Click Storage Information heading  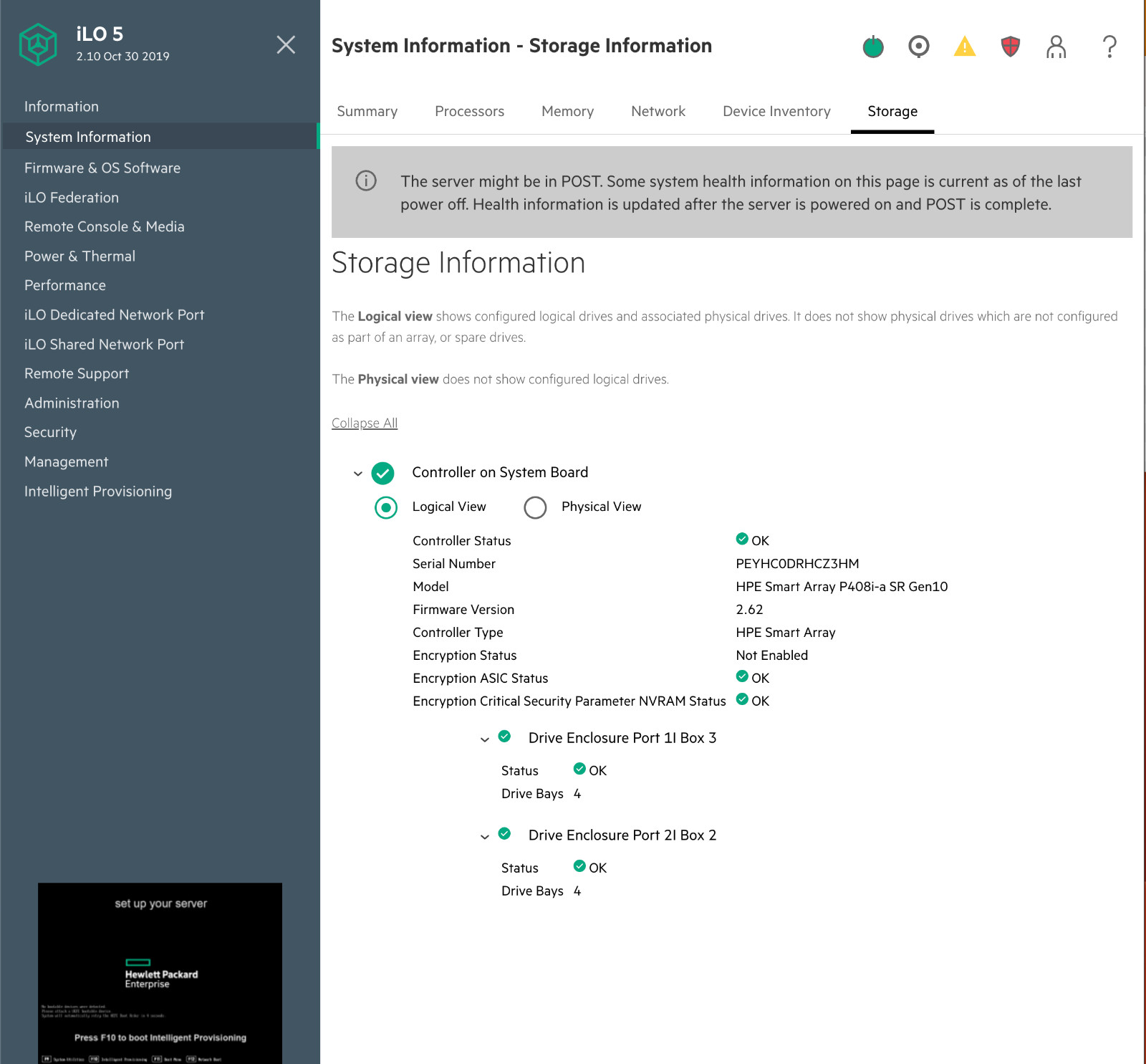(x=458, y=263)
